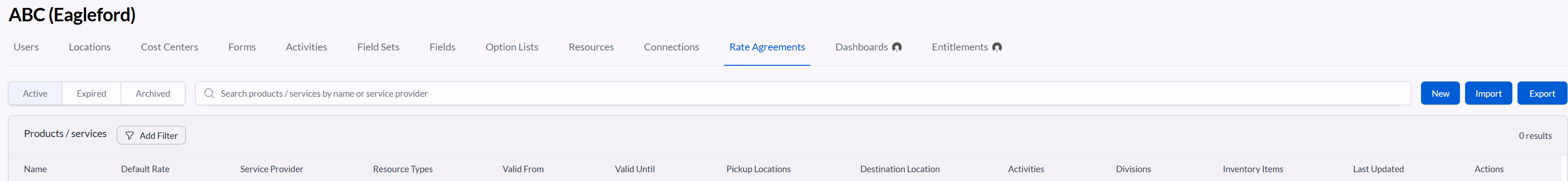1568x181 pixels.
Task: Click the Import button
Action: 1488,94
